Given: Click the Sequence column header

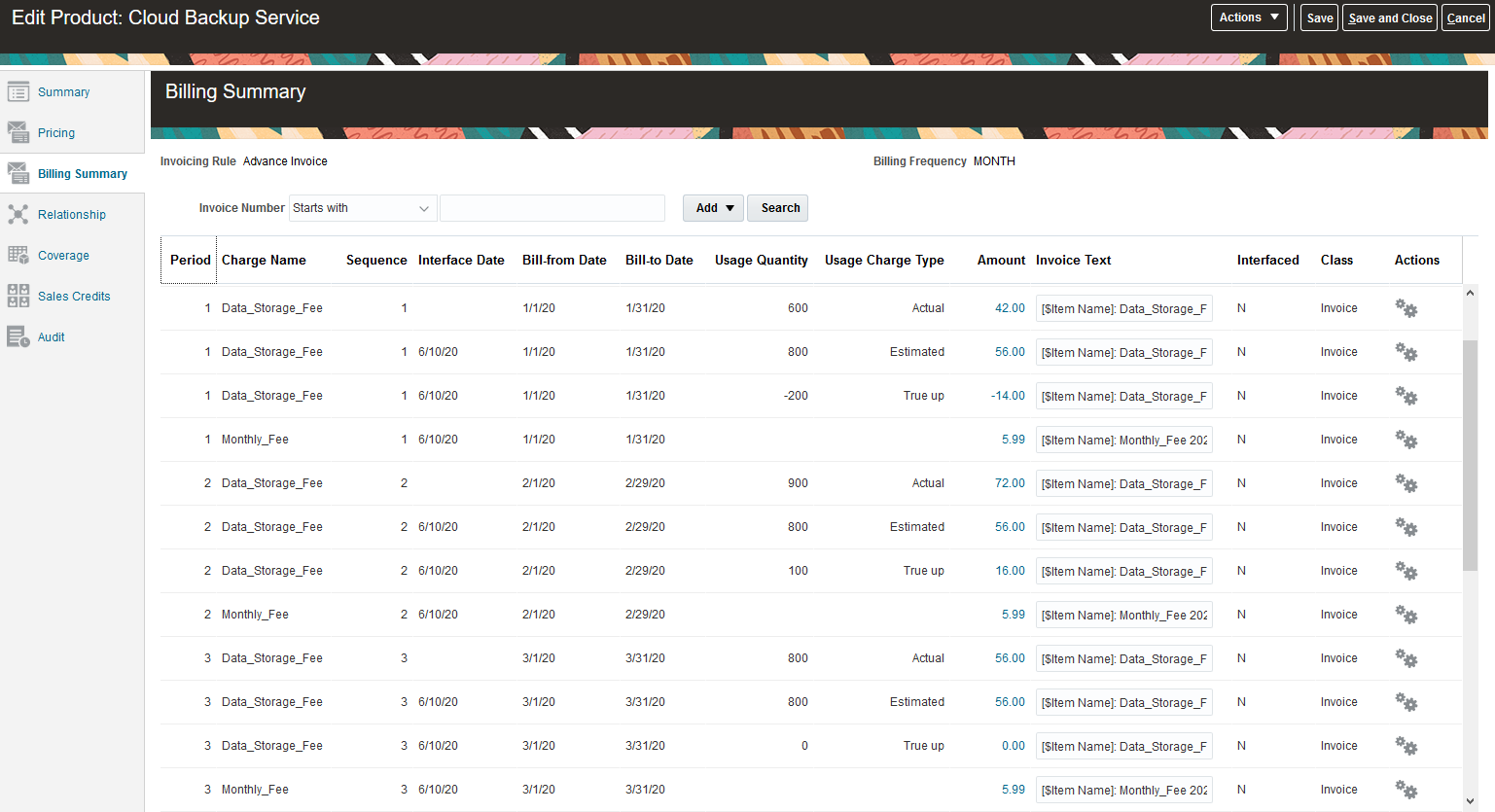Looking at the screenshot, I should click(376, 260).
